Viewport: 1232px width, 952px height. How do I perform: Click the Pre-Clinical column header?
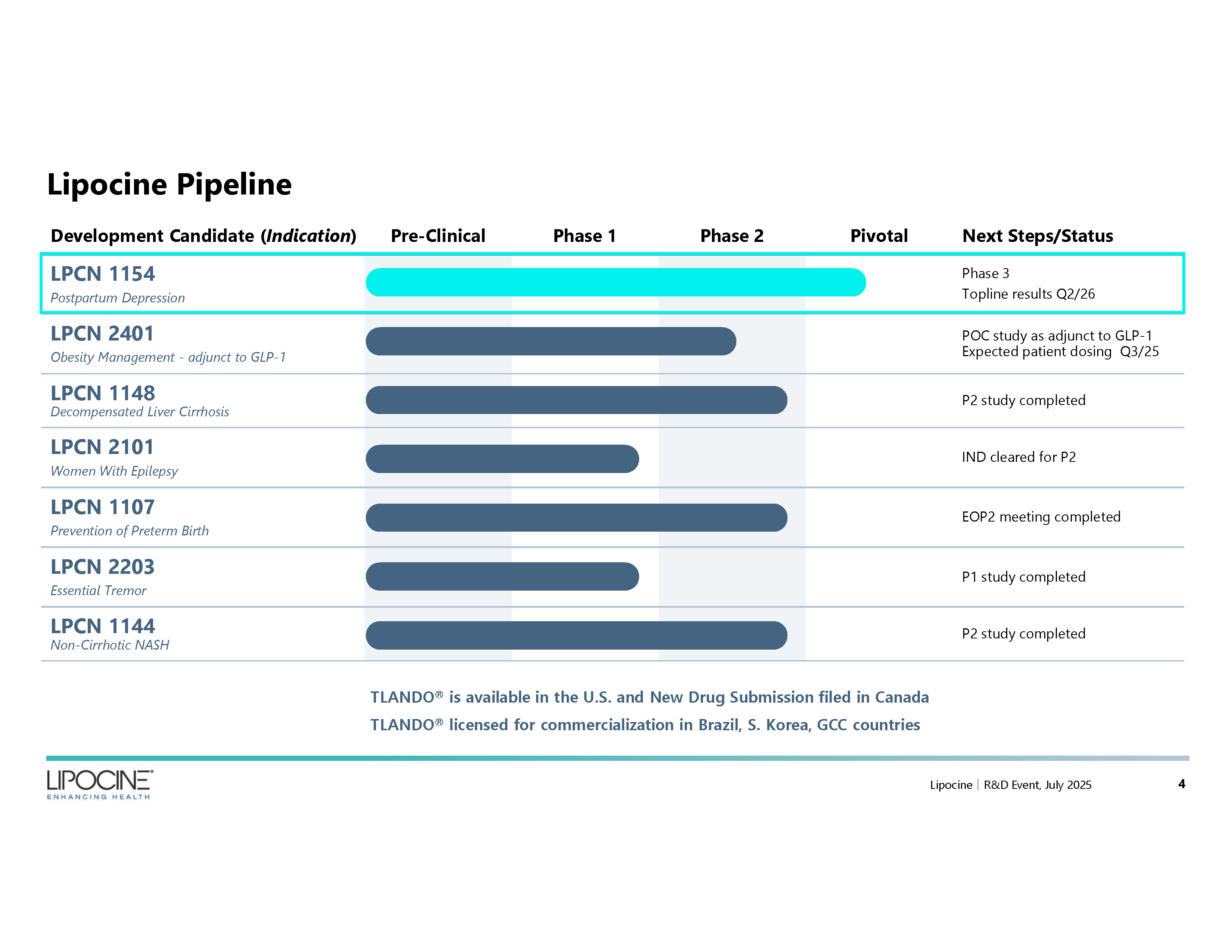438,236
